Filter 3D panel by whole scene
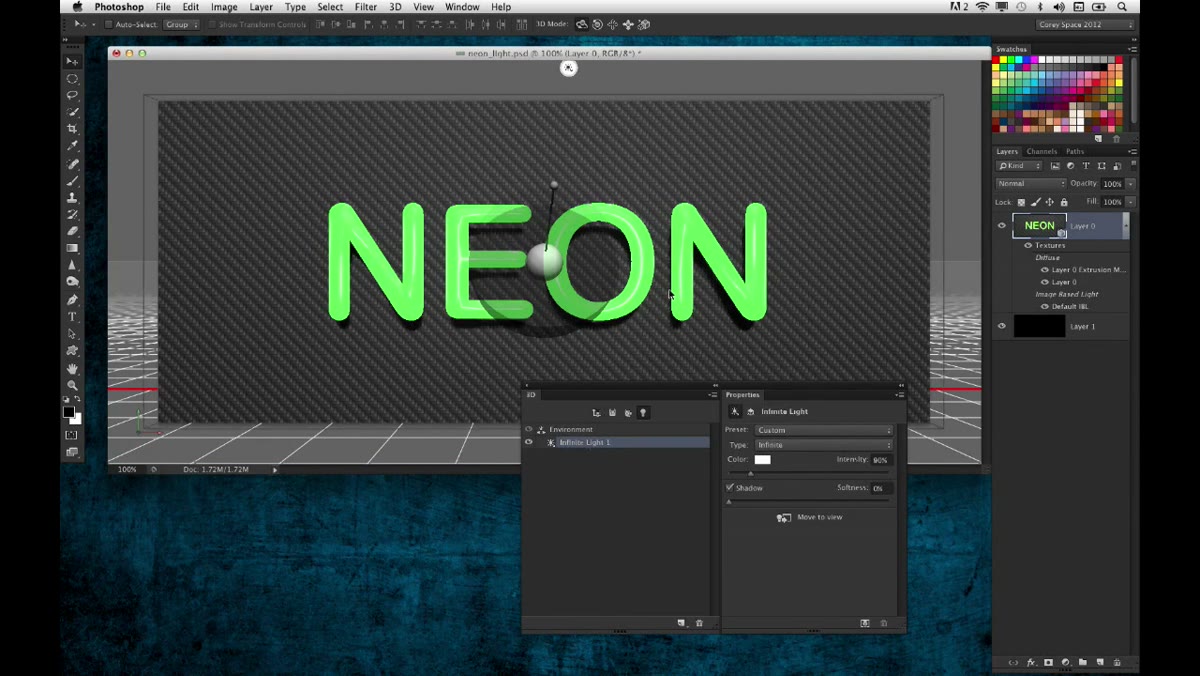Image resolution: width=1200 pixels, height=676 pixels. 596,412
